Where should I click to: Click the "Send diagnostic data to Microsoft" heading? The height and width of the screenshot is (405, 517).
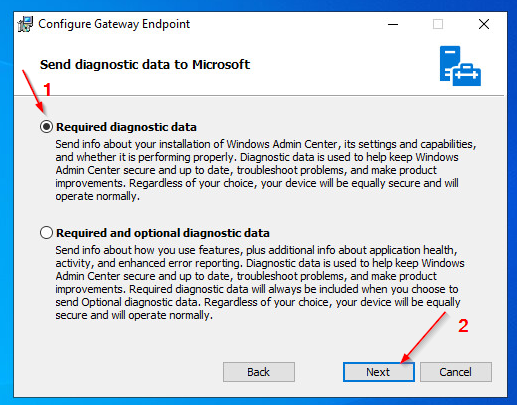click(145, 64)
